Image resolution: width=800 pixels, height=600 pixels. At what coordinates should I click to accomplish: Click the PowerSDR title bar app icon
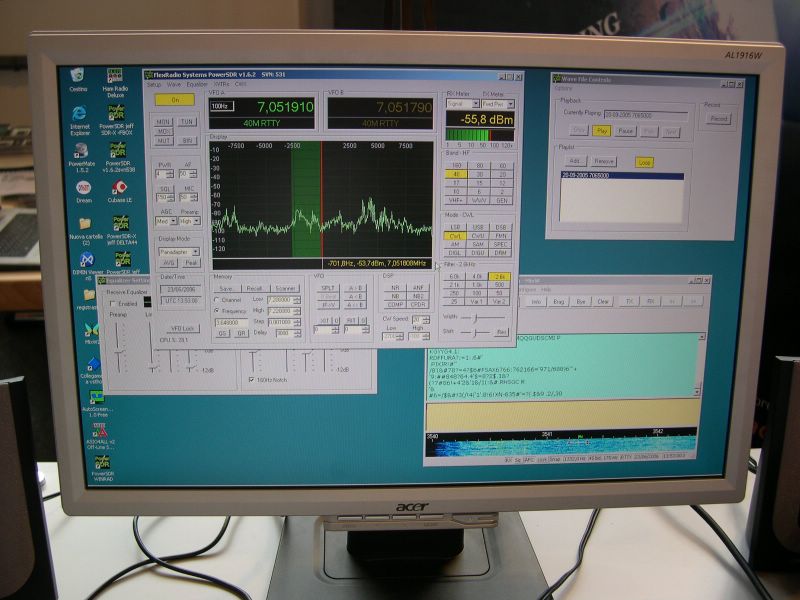149,74
